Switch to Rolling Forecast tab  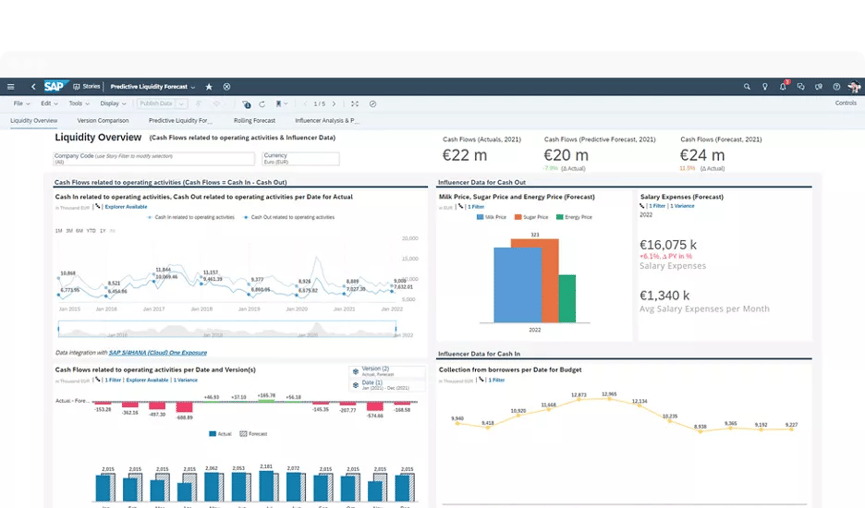coord(253,121)
